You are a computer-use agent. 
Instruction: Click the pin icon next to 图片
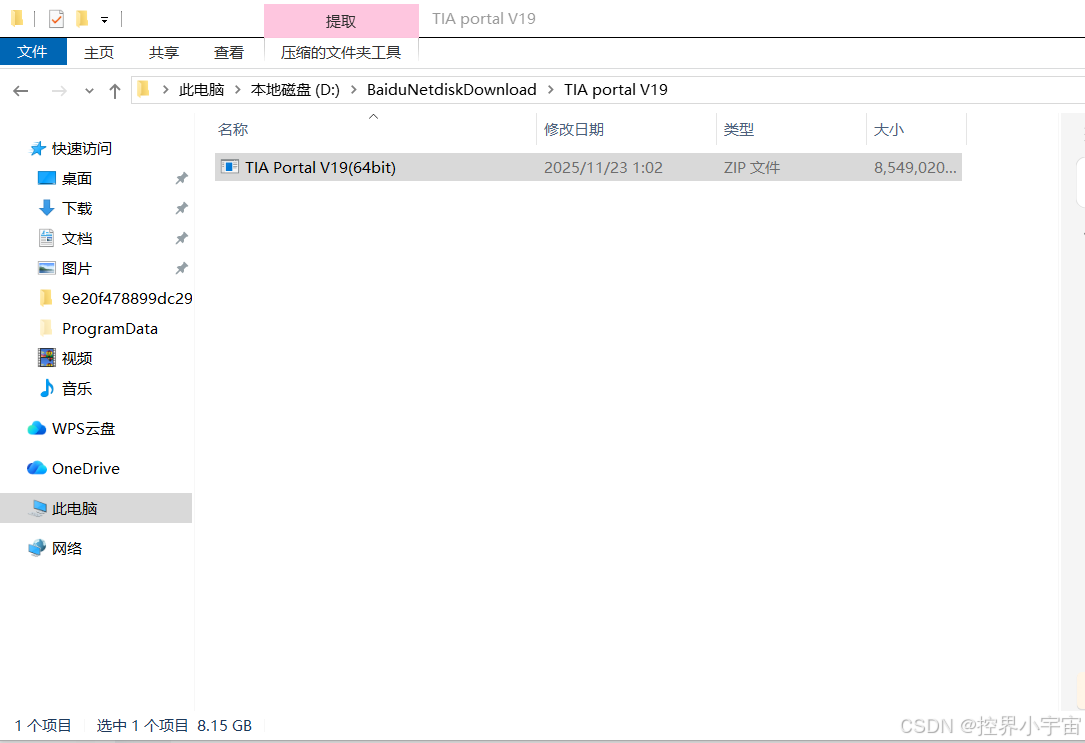(181, 268)
